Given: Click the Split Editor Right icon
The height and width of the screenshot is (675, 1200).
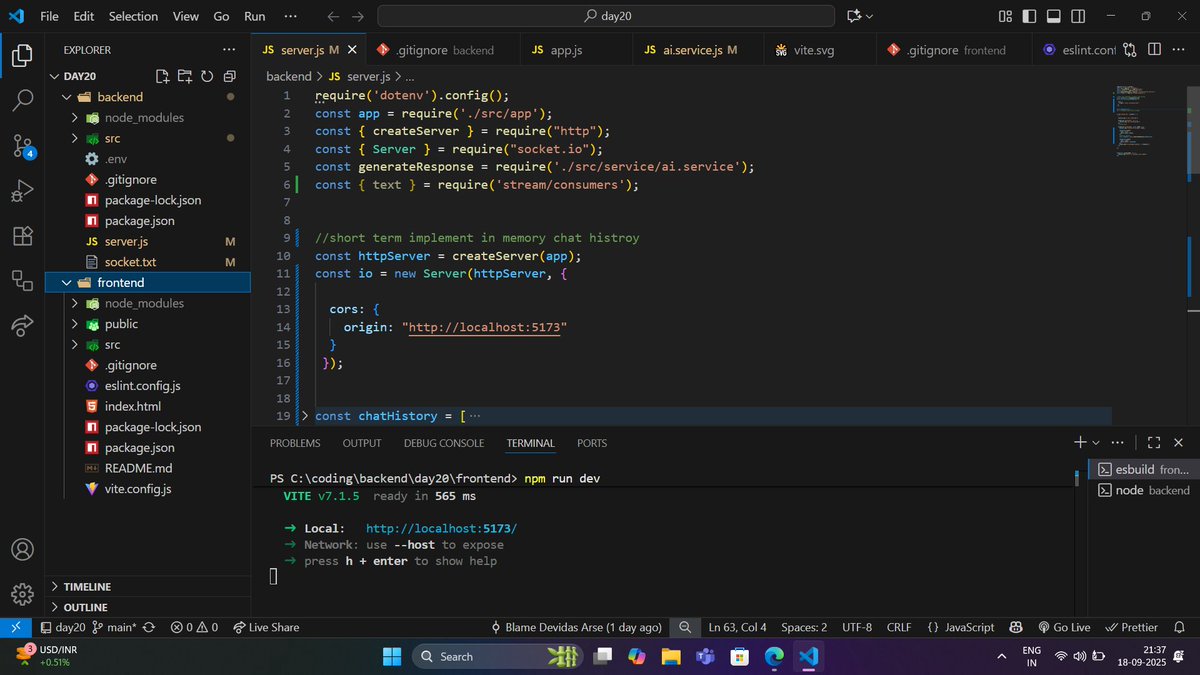Looking at the screenshot, I should [1153, 50].
